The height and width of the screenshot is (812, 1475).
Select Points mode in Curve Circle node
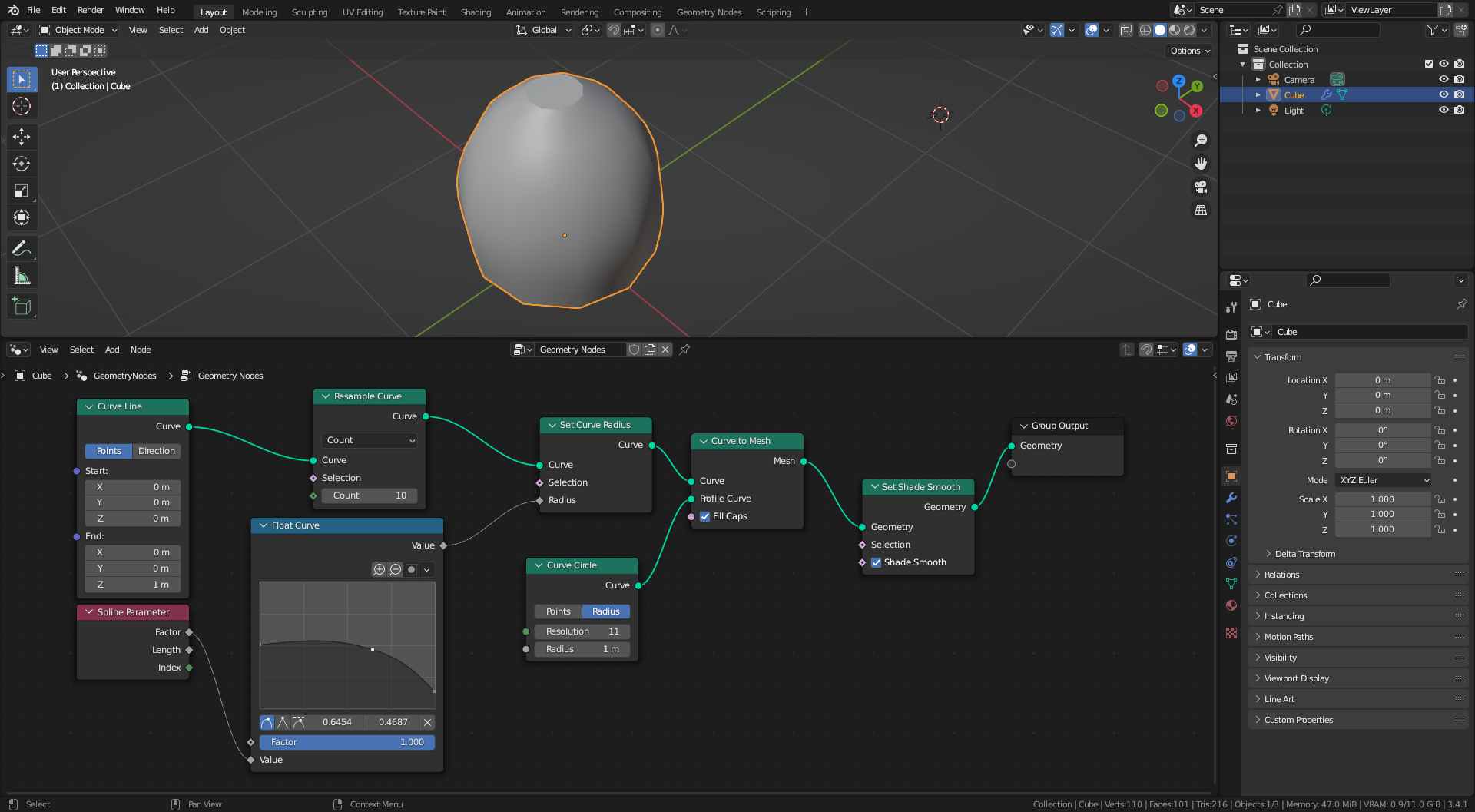(559, 611)
